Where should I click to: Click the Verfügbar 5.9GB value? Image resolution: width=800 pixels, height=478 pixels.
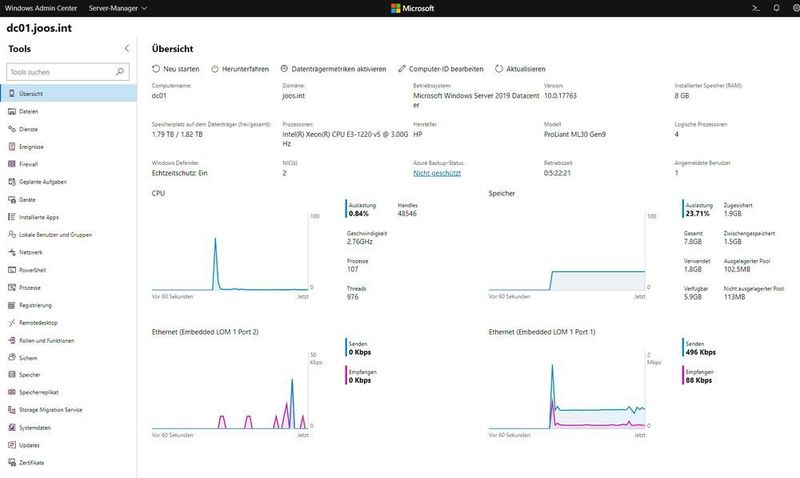click(x=693, y=296)
